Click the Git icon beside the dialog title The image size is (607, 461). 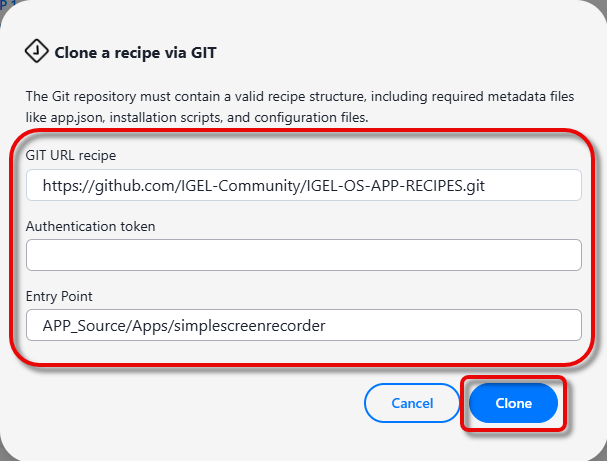36,51
